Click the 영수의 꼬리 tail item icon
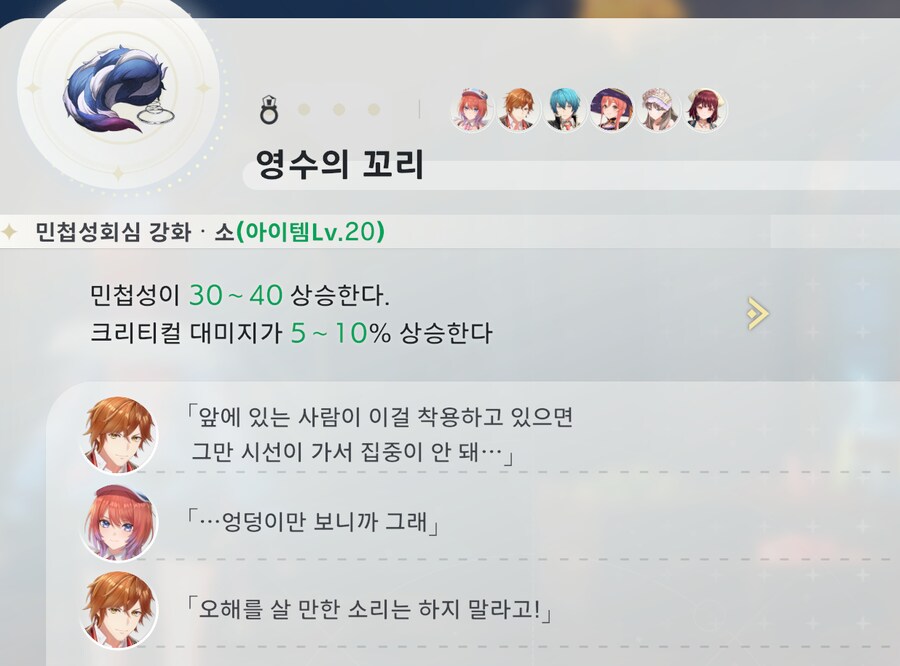900x666 pixels. click(118, 89)
